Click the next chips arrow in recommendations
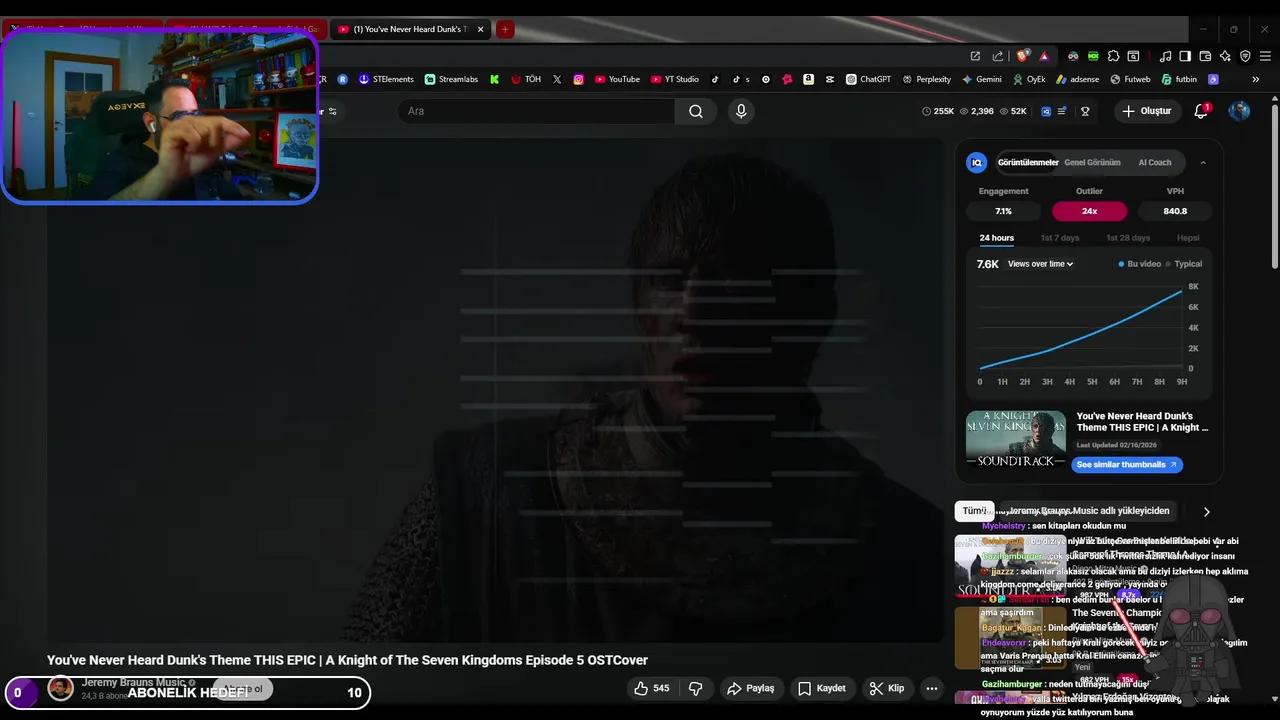 click(x=1207, y=512)
